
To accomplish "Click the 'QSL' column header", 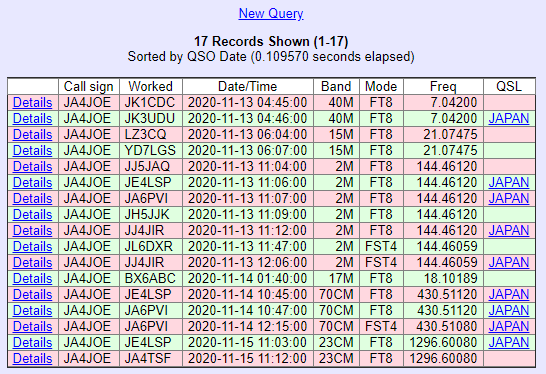I will click(509, 86).
